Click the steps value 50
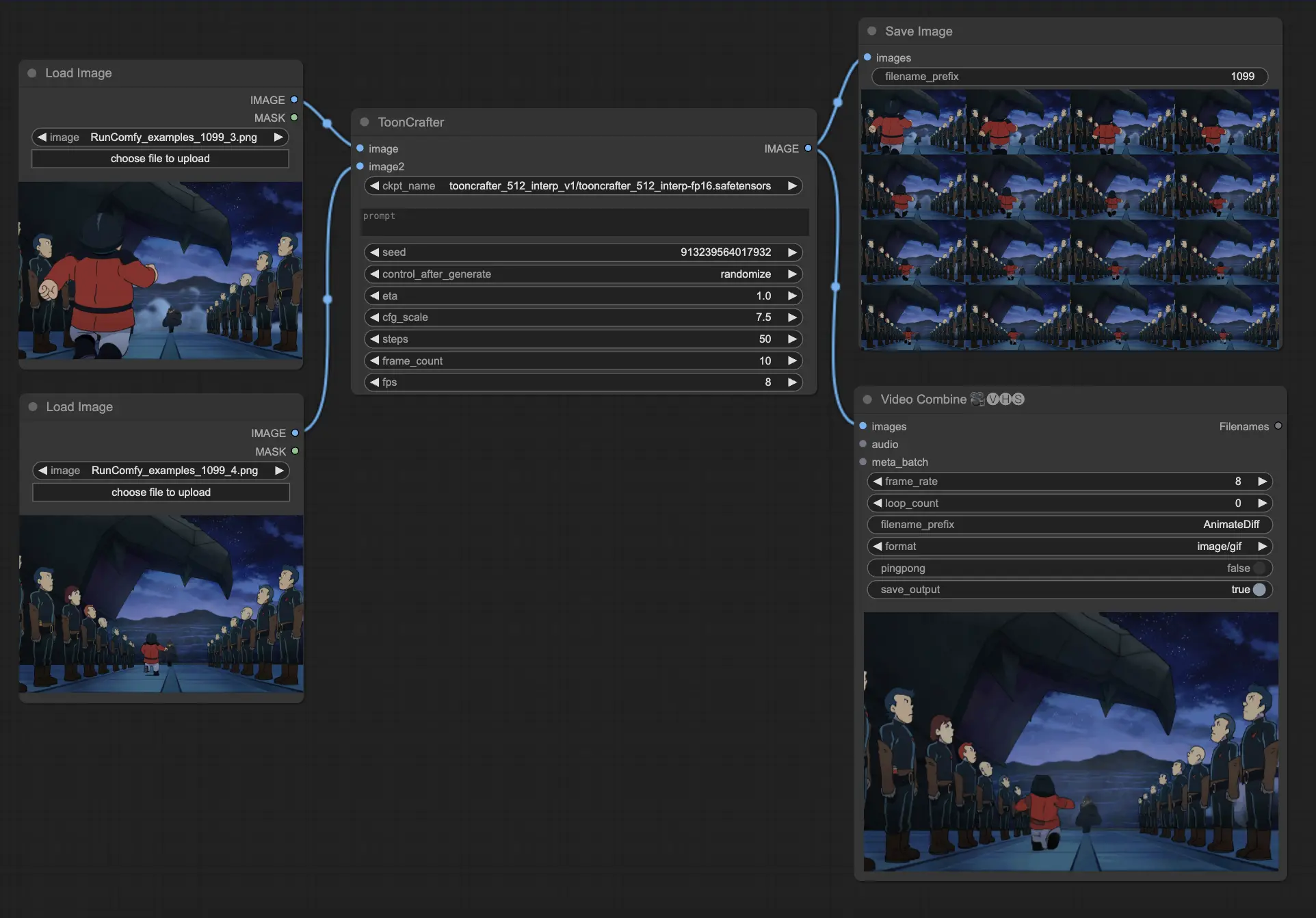 [765, 339]
